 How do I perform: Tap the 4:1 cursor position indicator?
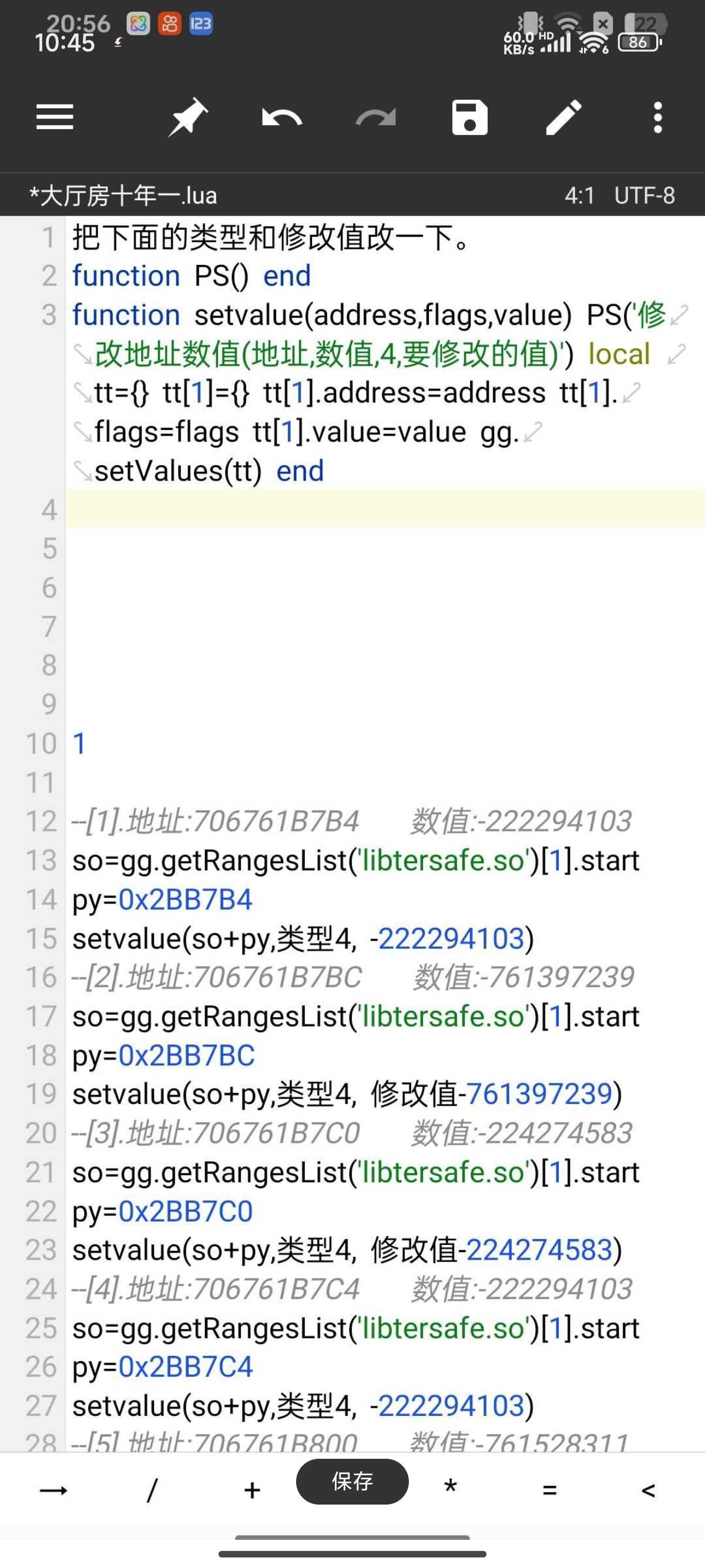tap(579, 196)
